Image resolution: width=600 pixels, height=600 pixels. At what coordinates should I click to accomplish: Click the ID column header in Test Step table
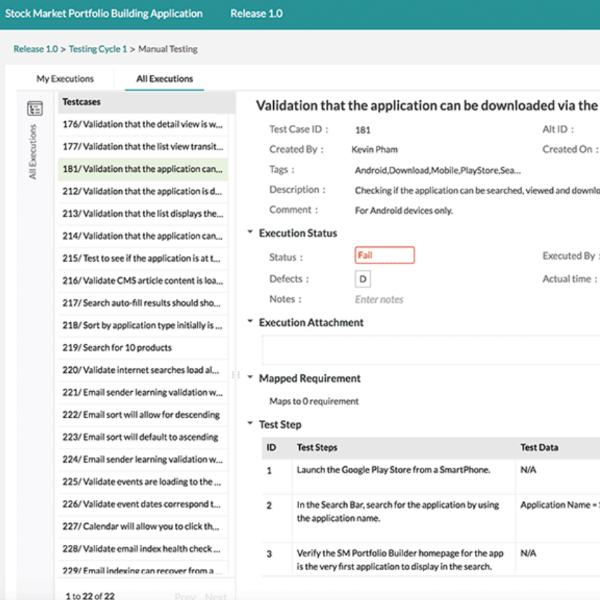[x=271, y=447]
